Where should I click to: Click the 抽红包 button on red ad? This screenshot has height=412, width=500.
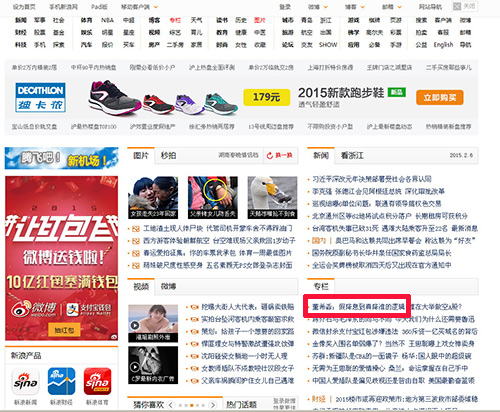tap(64, 330)
